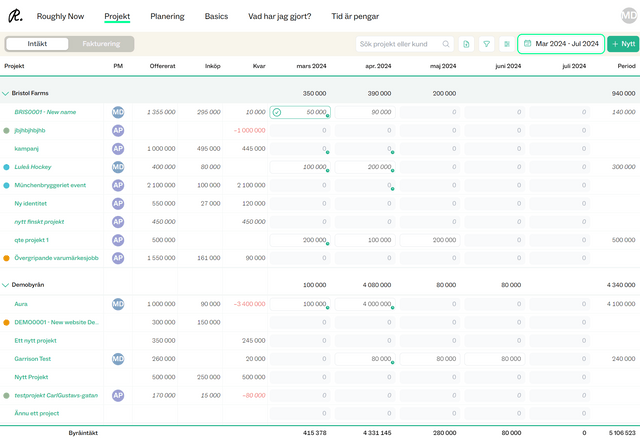This screenshot has width=640, height=439.
Task: Open the filter funnel icon
Action: click(x=487, y=44)
